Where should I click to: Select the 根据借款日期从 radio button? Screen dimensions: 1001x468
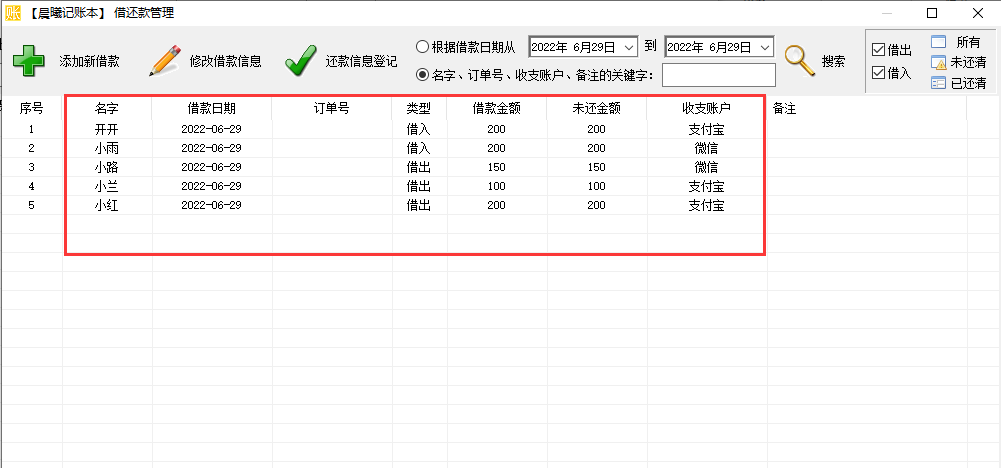(x=422, y=47)
